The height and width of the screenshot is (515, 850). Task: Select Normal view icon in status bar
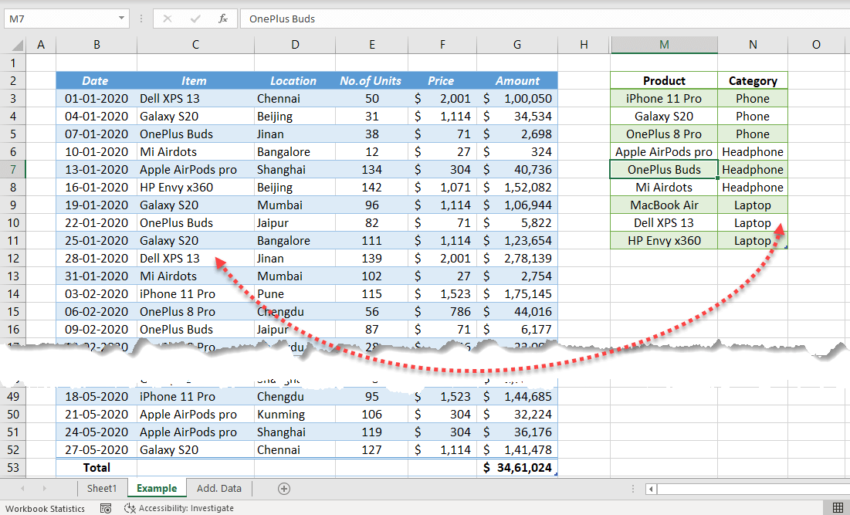coord(838,508)
